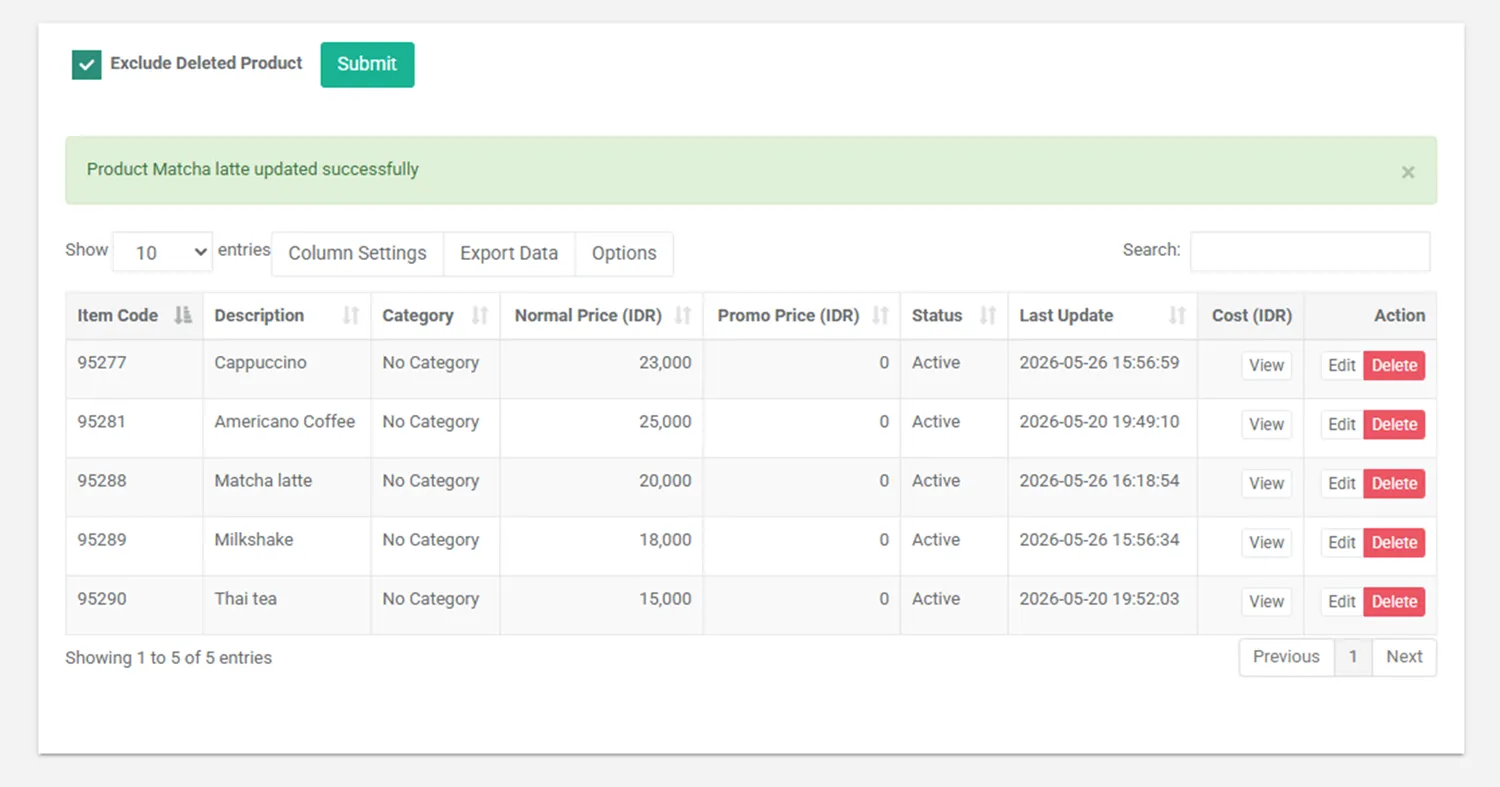Edit the Milkshake product
The height and width of the screenshot is (787, 1500).
pos(1342,543)
